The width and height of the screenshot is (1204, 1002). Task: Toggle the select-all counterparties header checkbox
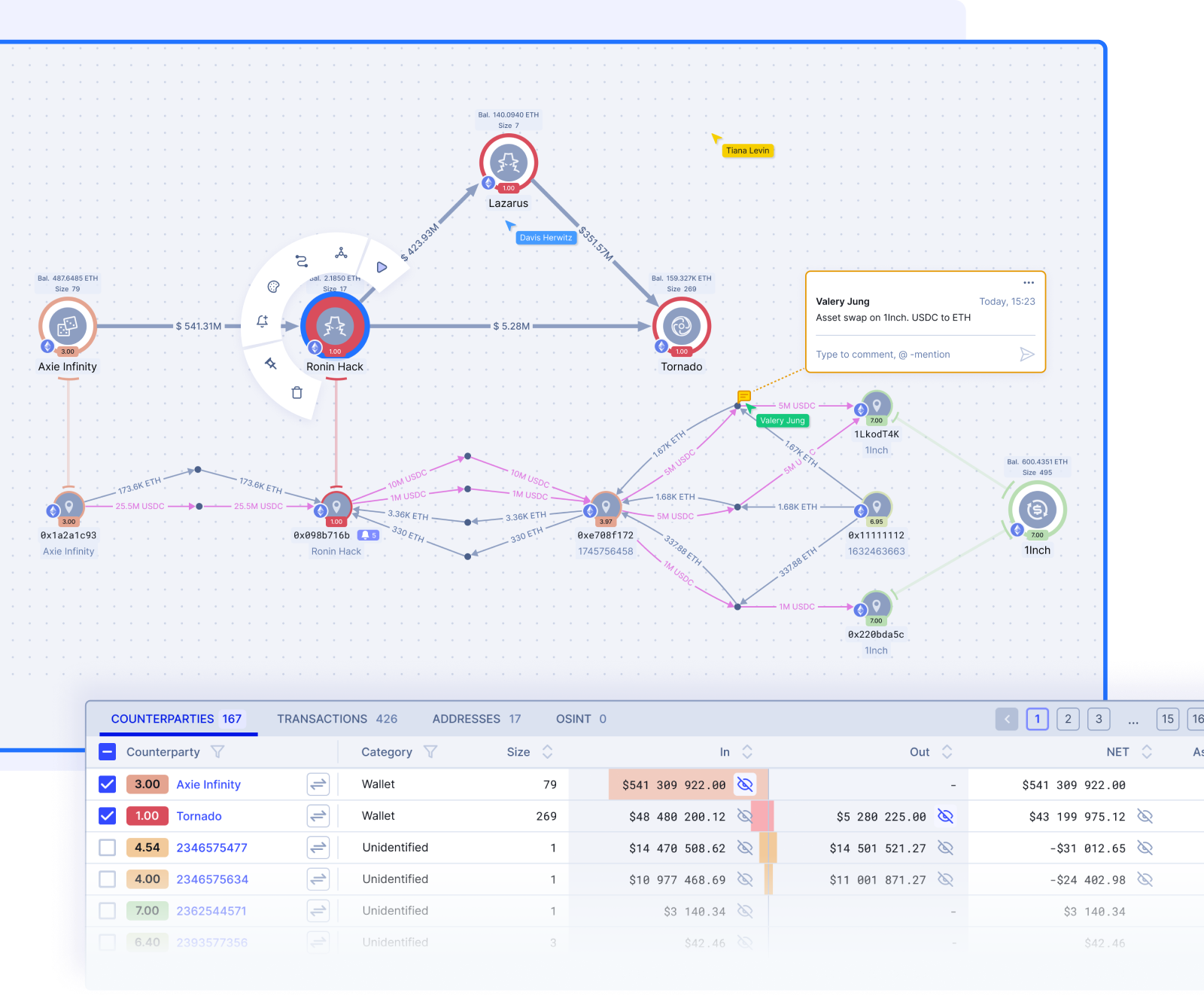108,751
